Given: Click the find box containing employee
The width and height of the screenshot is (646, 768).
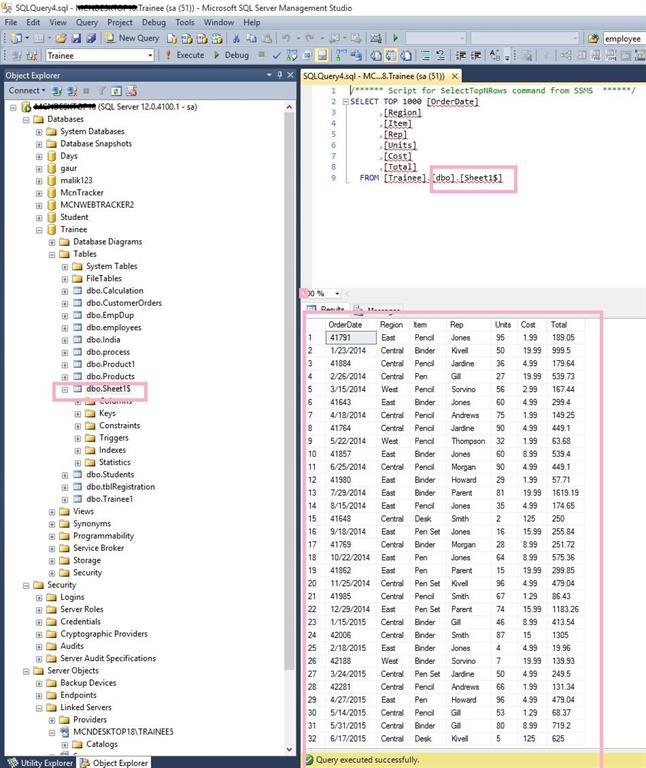Looking at the screenshot, I should (624, 38).
